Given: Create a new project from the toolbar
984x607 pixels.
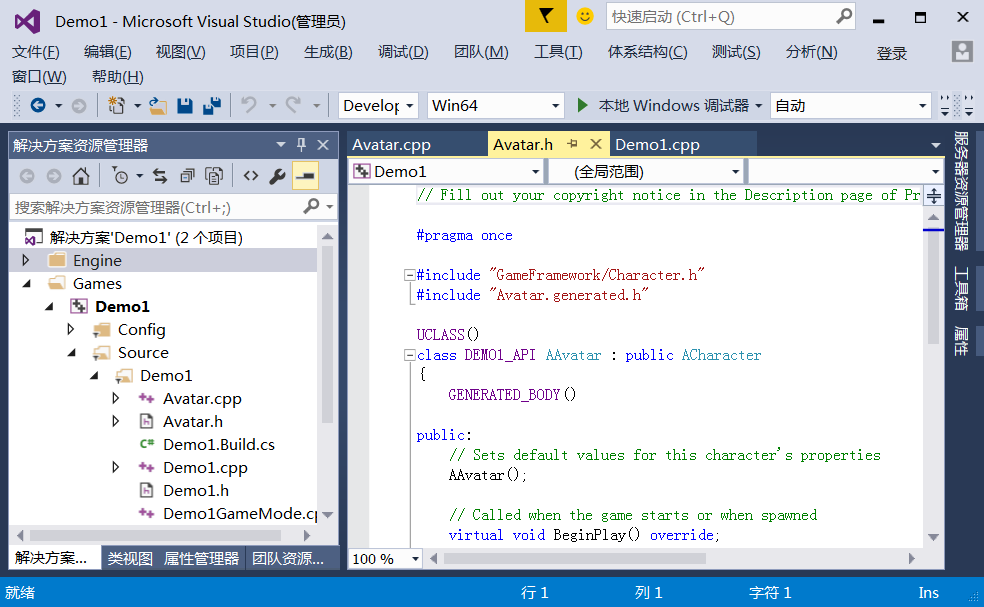Looking at the screenshot, I should [x=116, y=105].
